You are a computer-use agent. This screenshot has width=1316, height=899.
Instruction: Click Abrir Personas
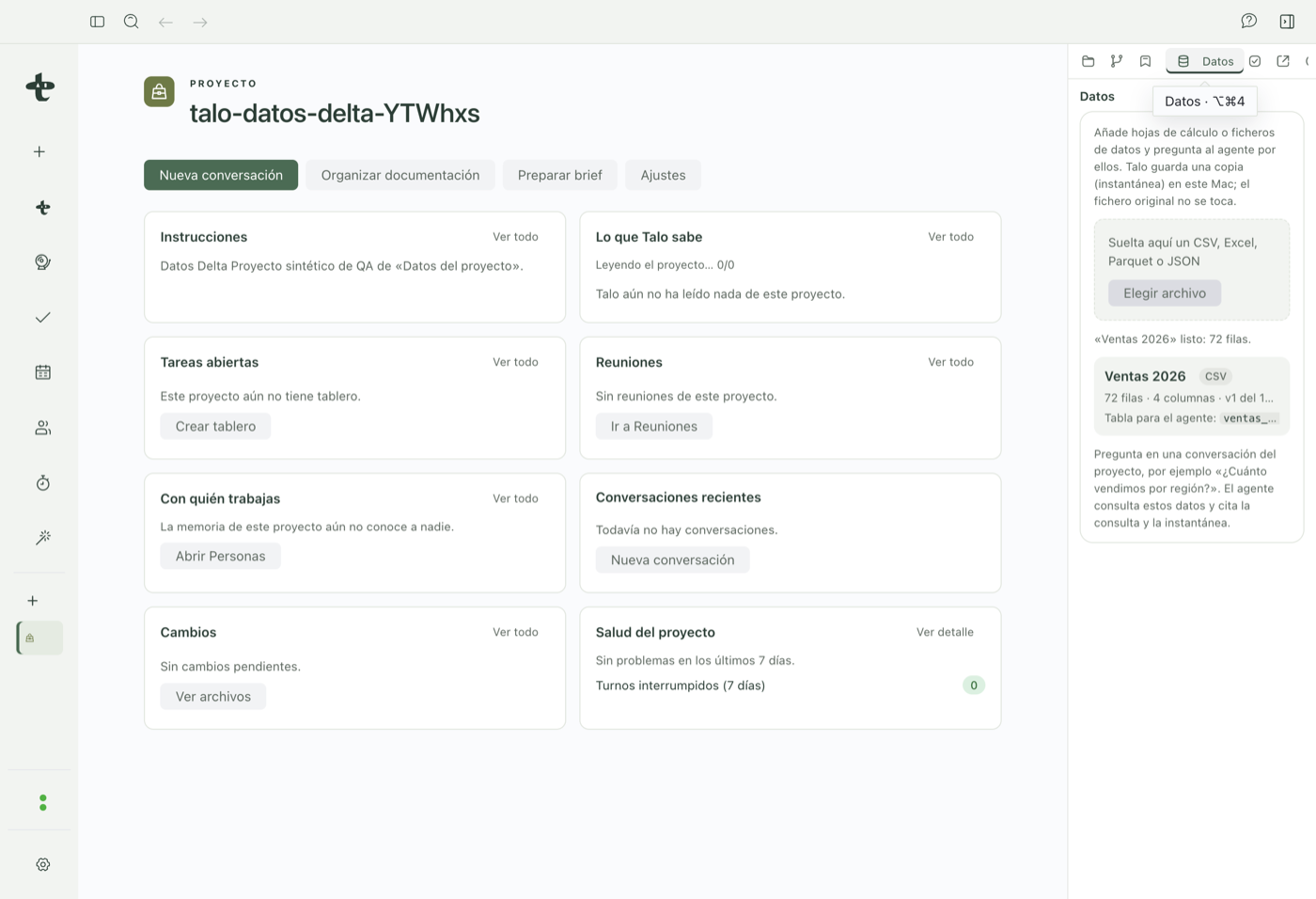coord(221,556)
